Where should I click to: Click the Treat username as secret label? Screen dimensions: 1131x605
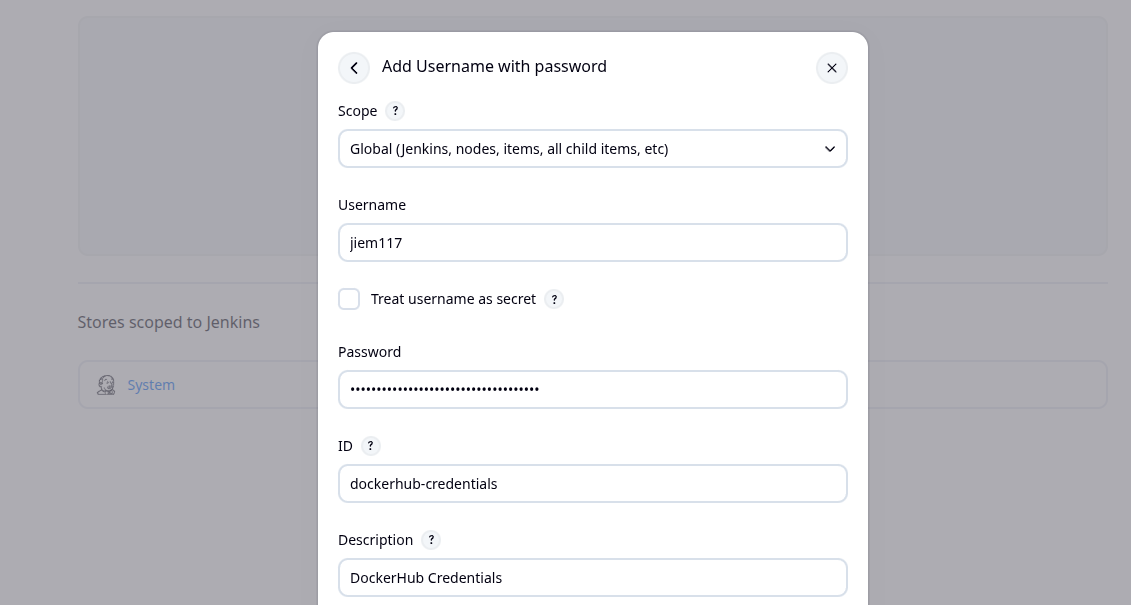[453, 299]
